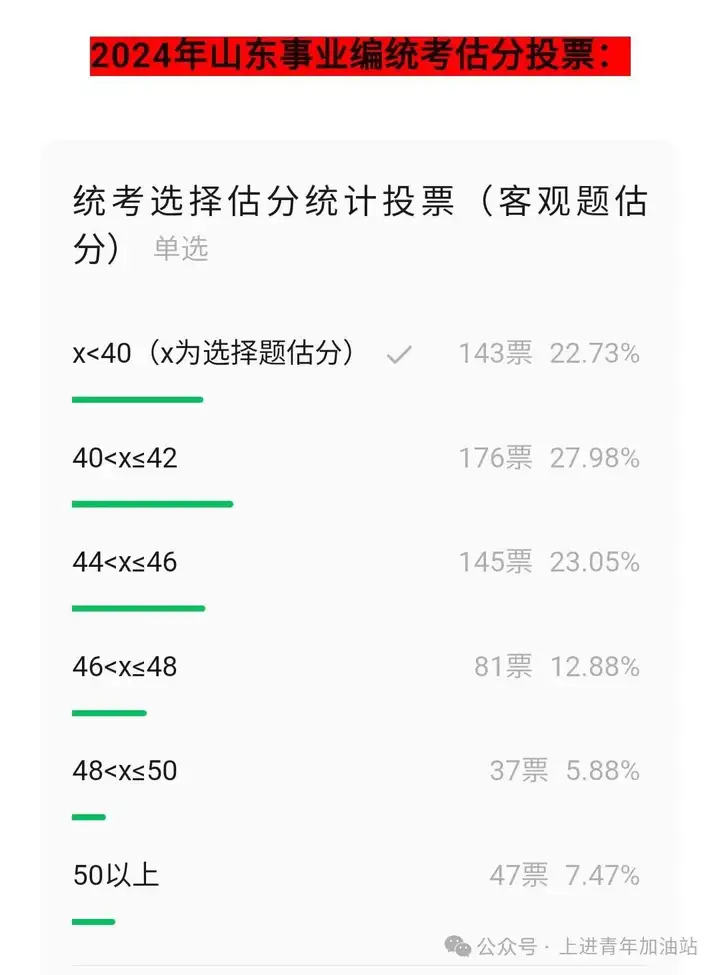The image size is (720, 975).
Task: Click the 37票 5.88% result text
Action: [565, 771]
